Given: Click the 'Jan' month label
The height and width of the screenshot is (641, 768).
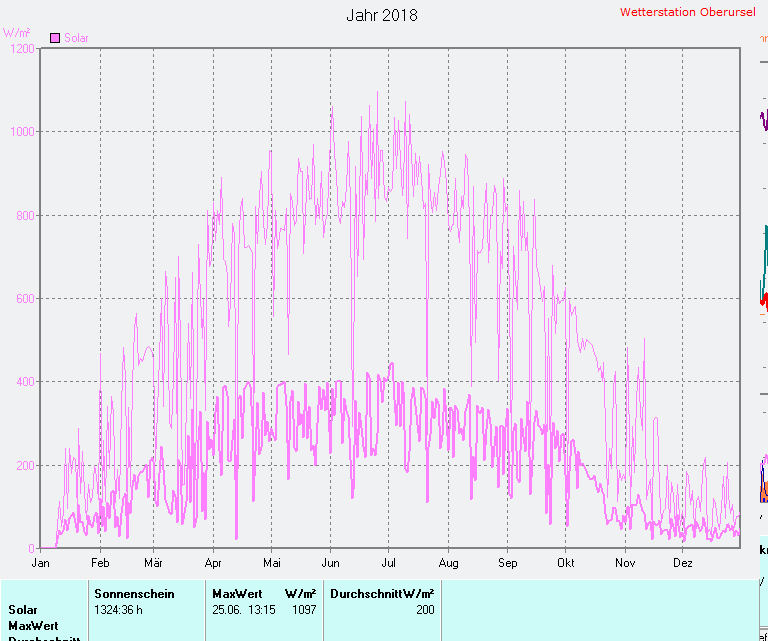Looking at the screenshot, I should coord(40,563).
